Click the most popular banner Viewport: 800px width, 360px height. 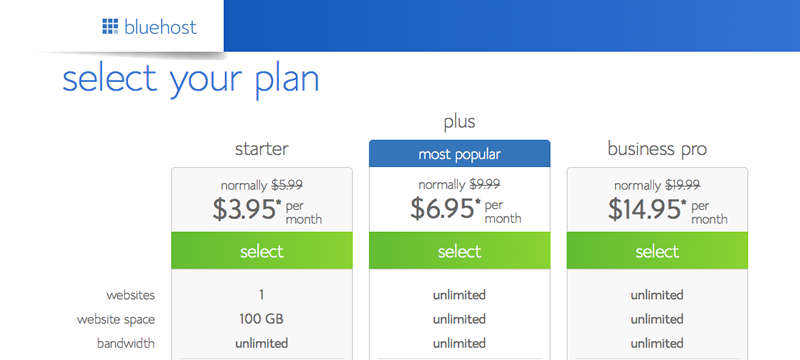pos(460,153)
